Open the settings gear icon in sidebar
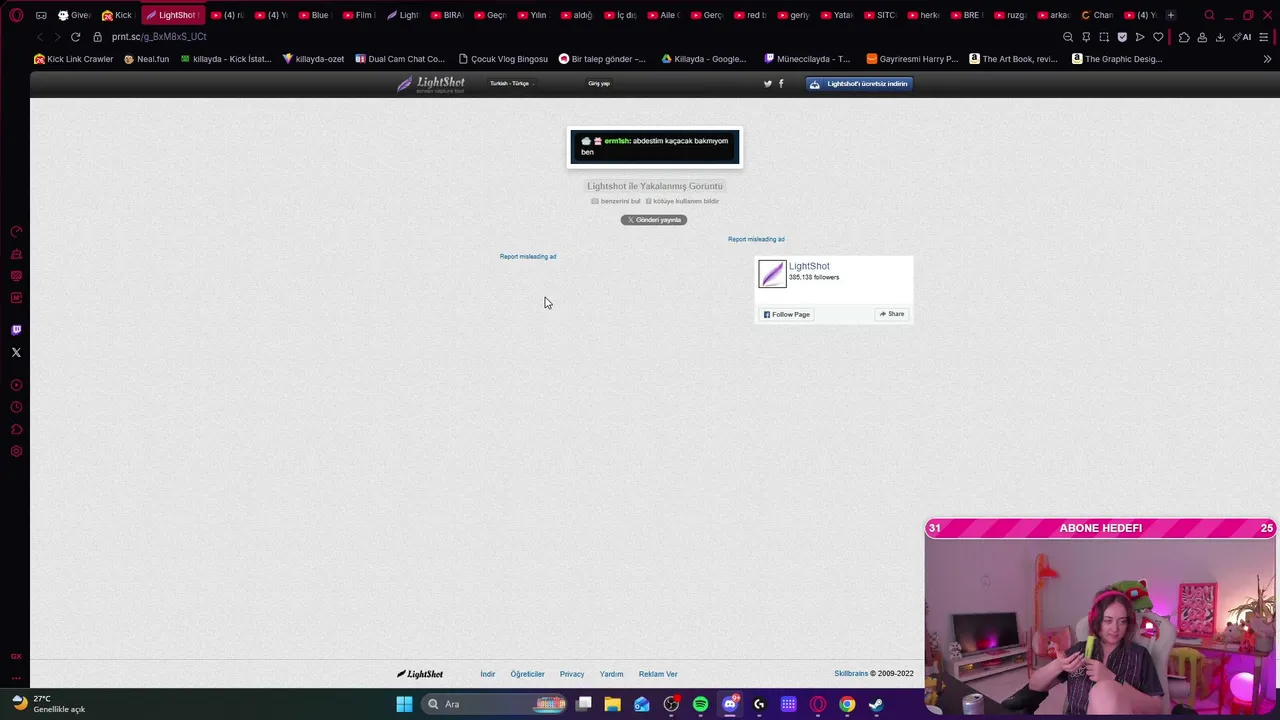1280x720 pixels. [16, 451]
